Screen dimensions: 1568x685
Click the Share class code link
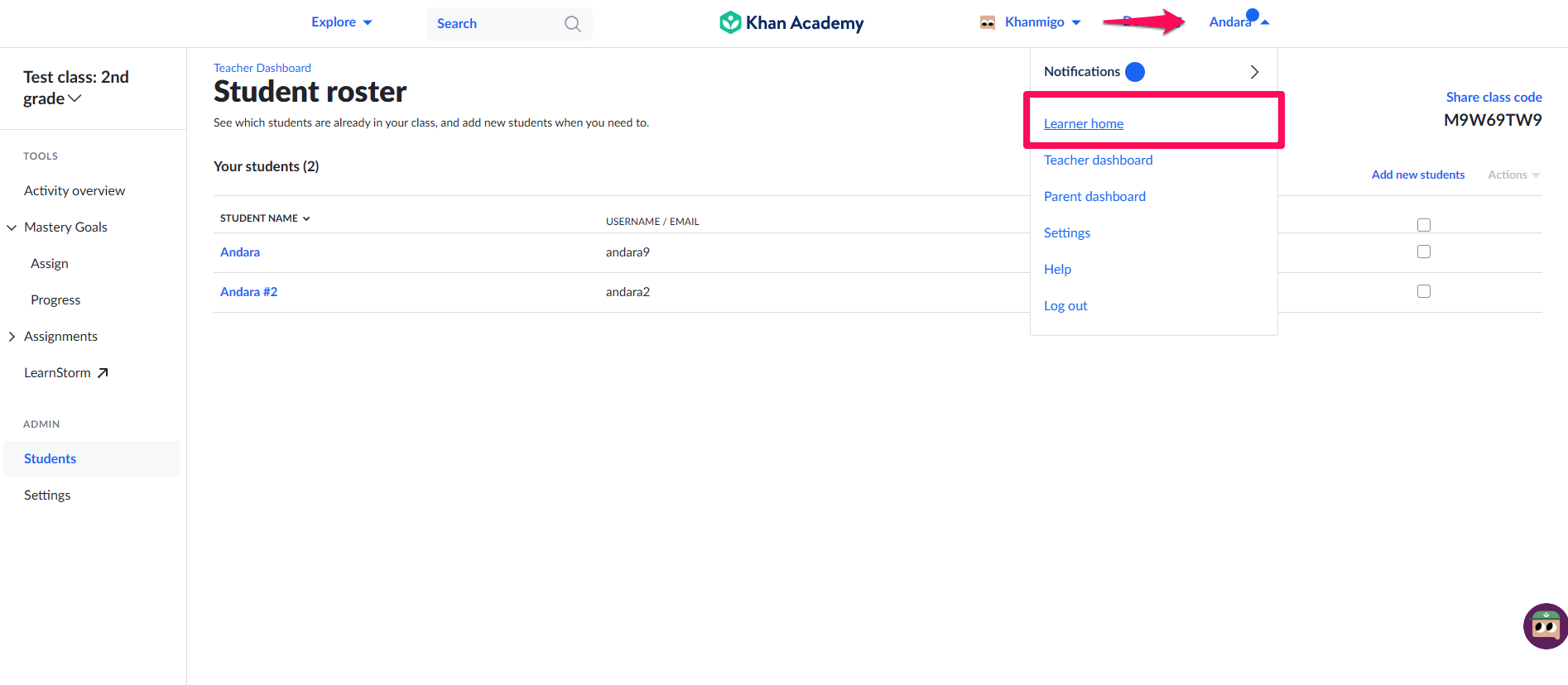click(1493, 97)
